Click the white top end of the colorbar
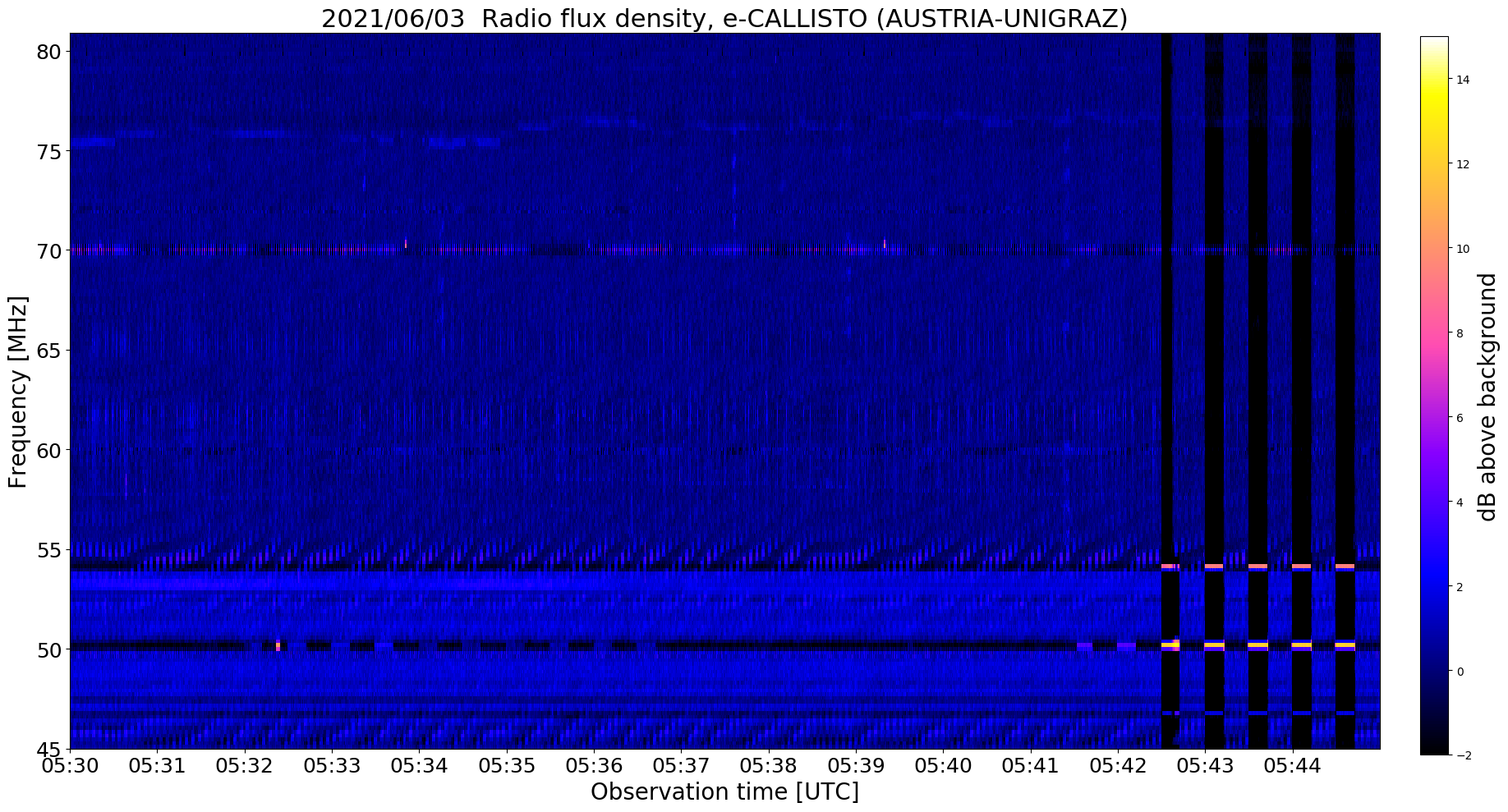Screen dimensions: 1508x812 [1434, 41]
